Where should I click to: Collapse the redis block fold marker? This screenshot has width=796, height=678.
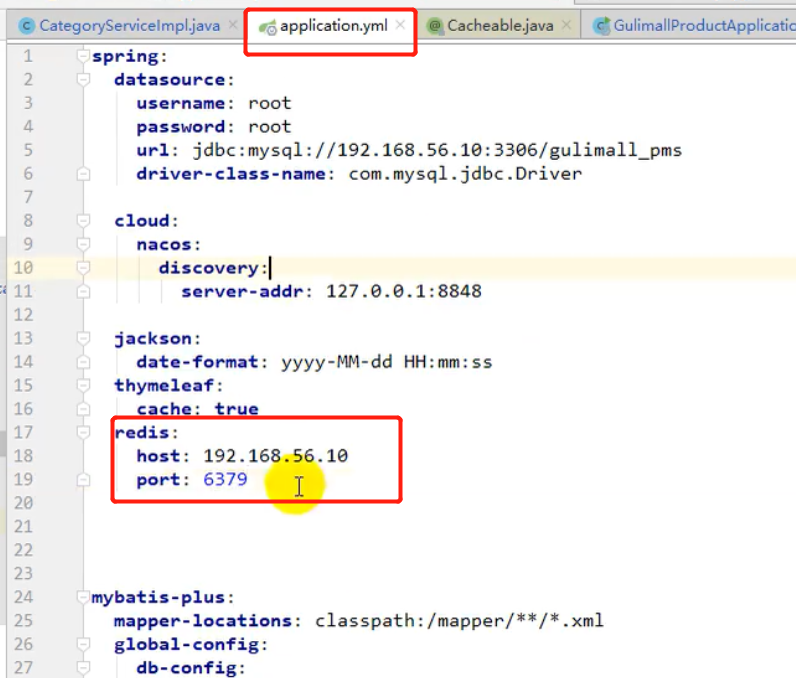point(83,432)
